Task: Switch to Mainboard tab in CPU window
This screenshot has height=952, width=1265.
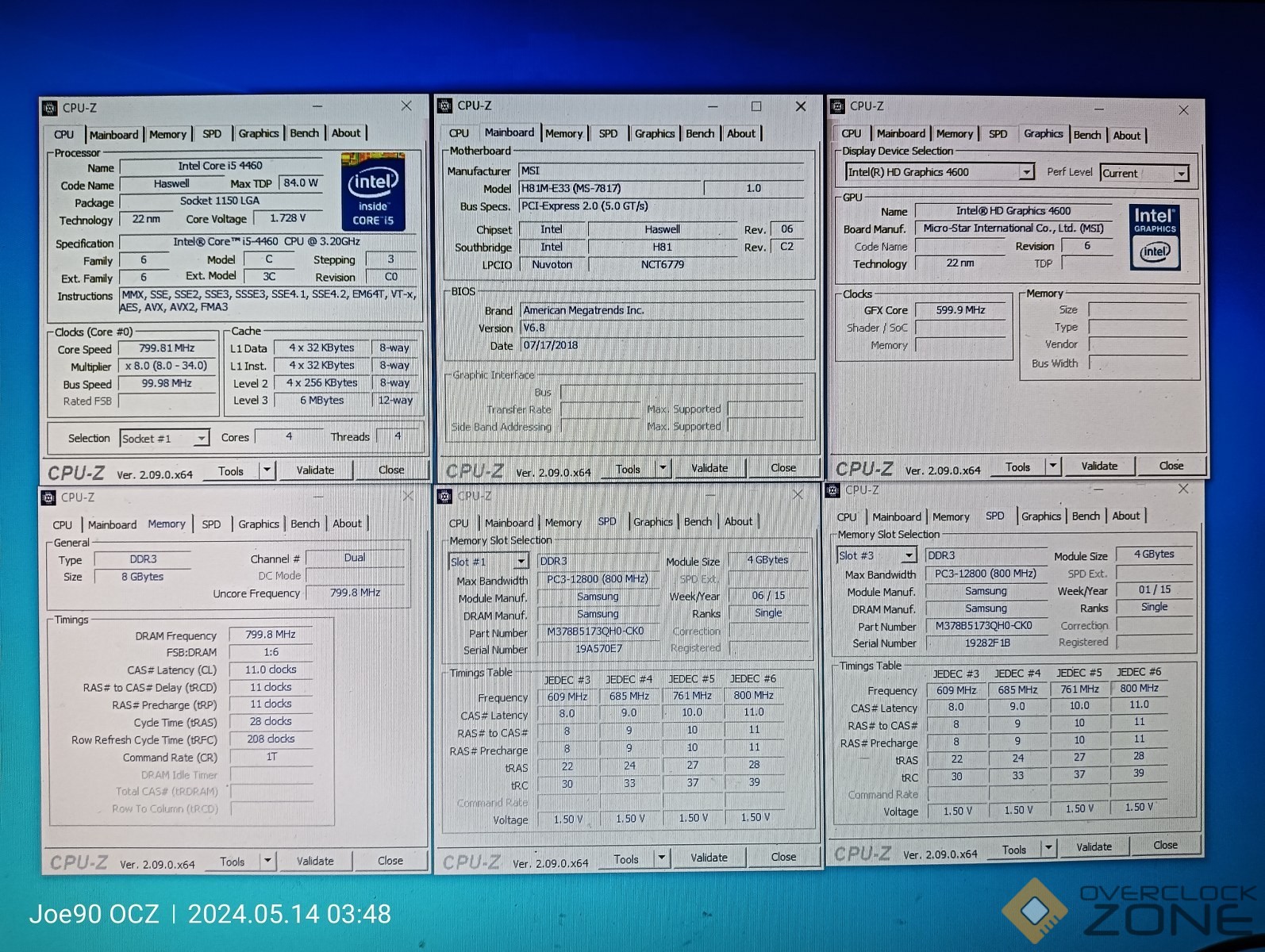Action: coord(113,134)
